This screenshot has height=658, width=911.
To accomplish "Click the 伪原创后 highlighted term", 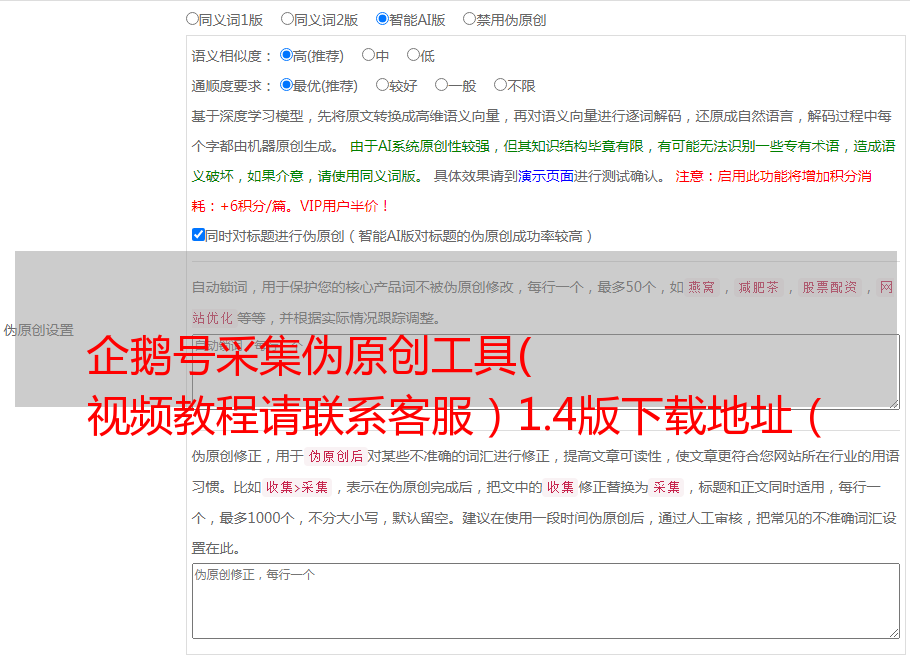I will 336,456.
